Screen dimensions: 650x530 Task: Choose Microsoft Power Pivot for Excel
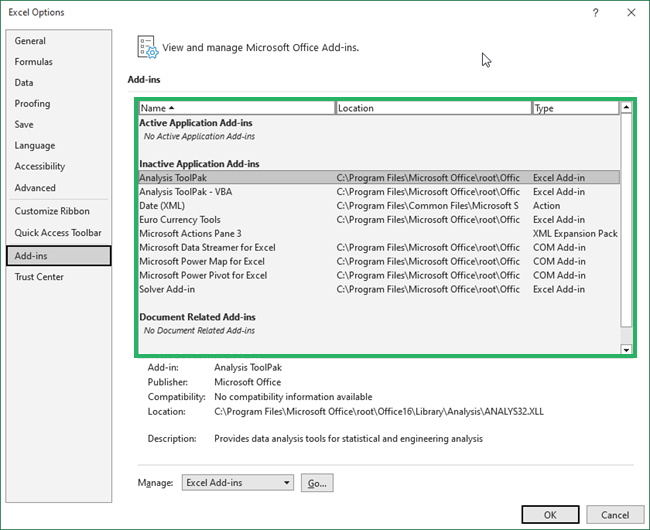(x=203, y=276)
